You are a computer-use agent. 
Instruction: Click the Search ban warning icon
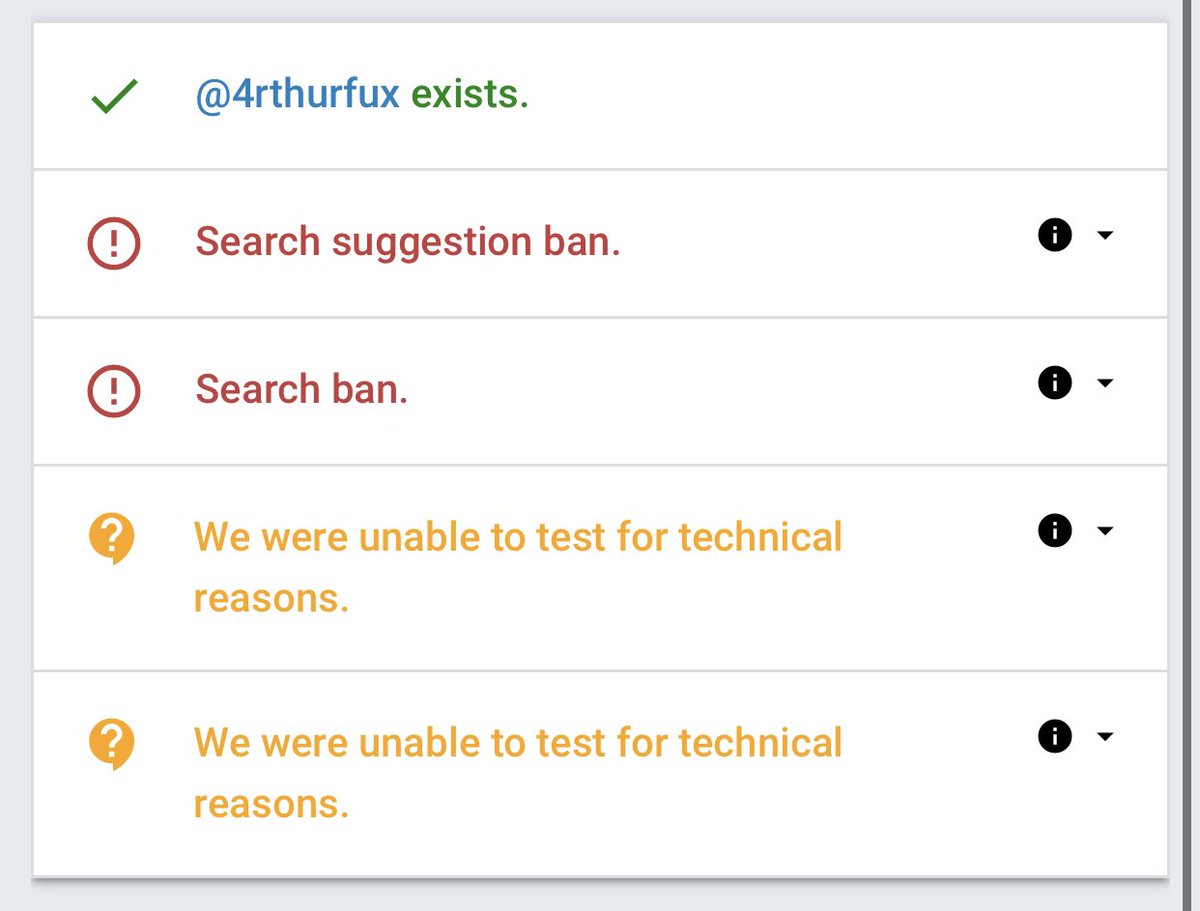(x=114, y=390)
